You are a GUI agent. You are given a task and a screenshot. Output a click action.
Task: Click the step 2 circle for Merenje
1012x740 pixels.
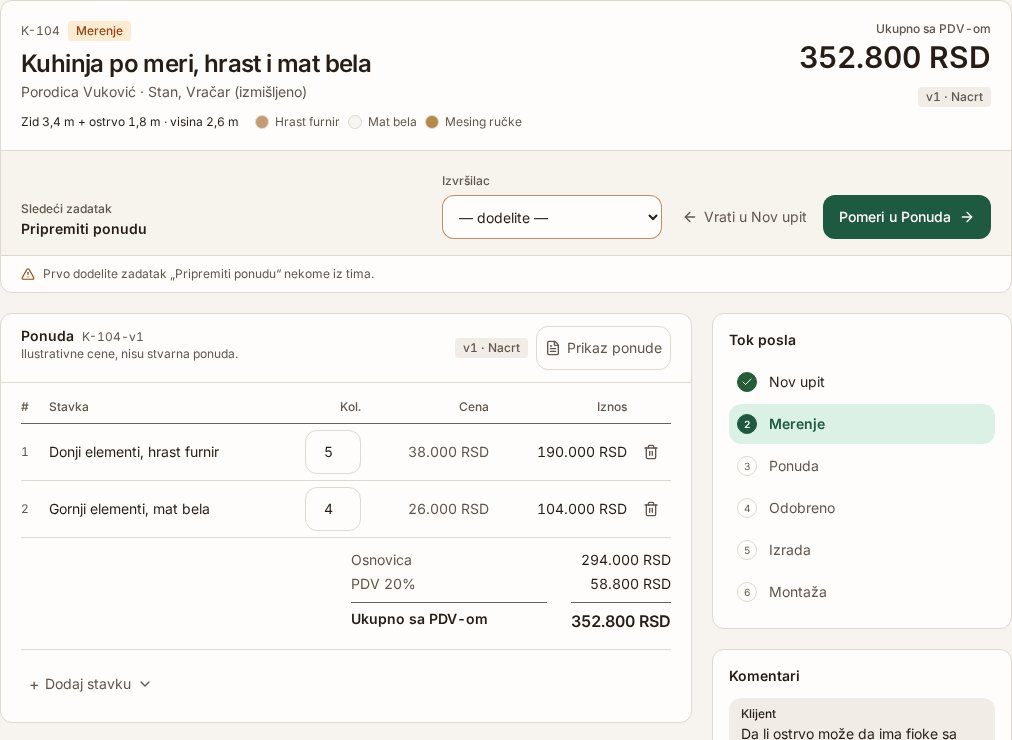pyautogui.click(x=747, y=424)
